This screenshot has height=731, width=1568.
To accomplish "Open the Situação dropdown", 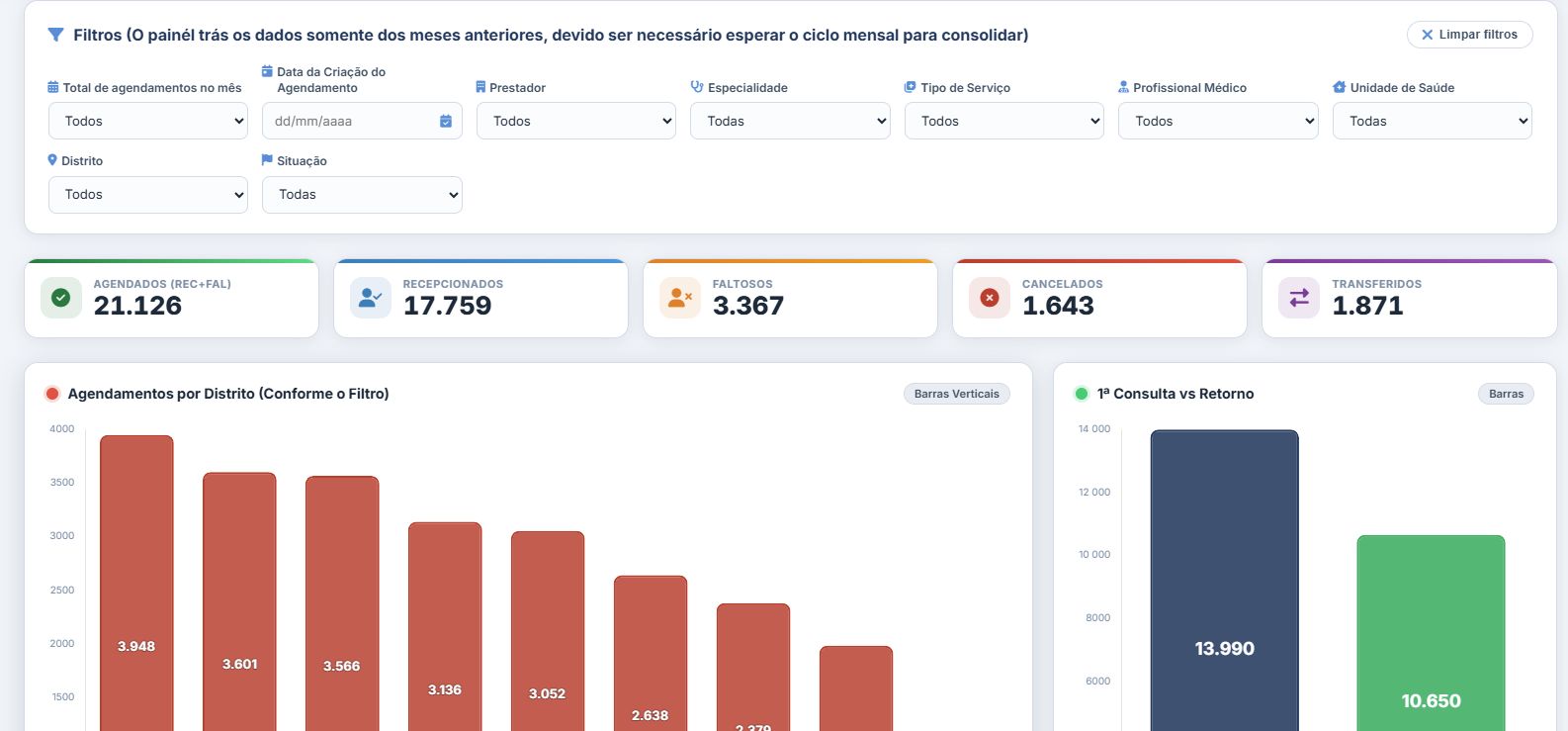I will point(362,195).
